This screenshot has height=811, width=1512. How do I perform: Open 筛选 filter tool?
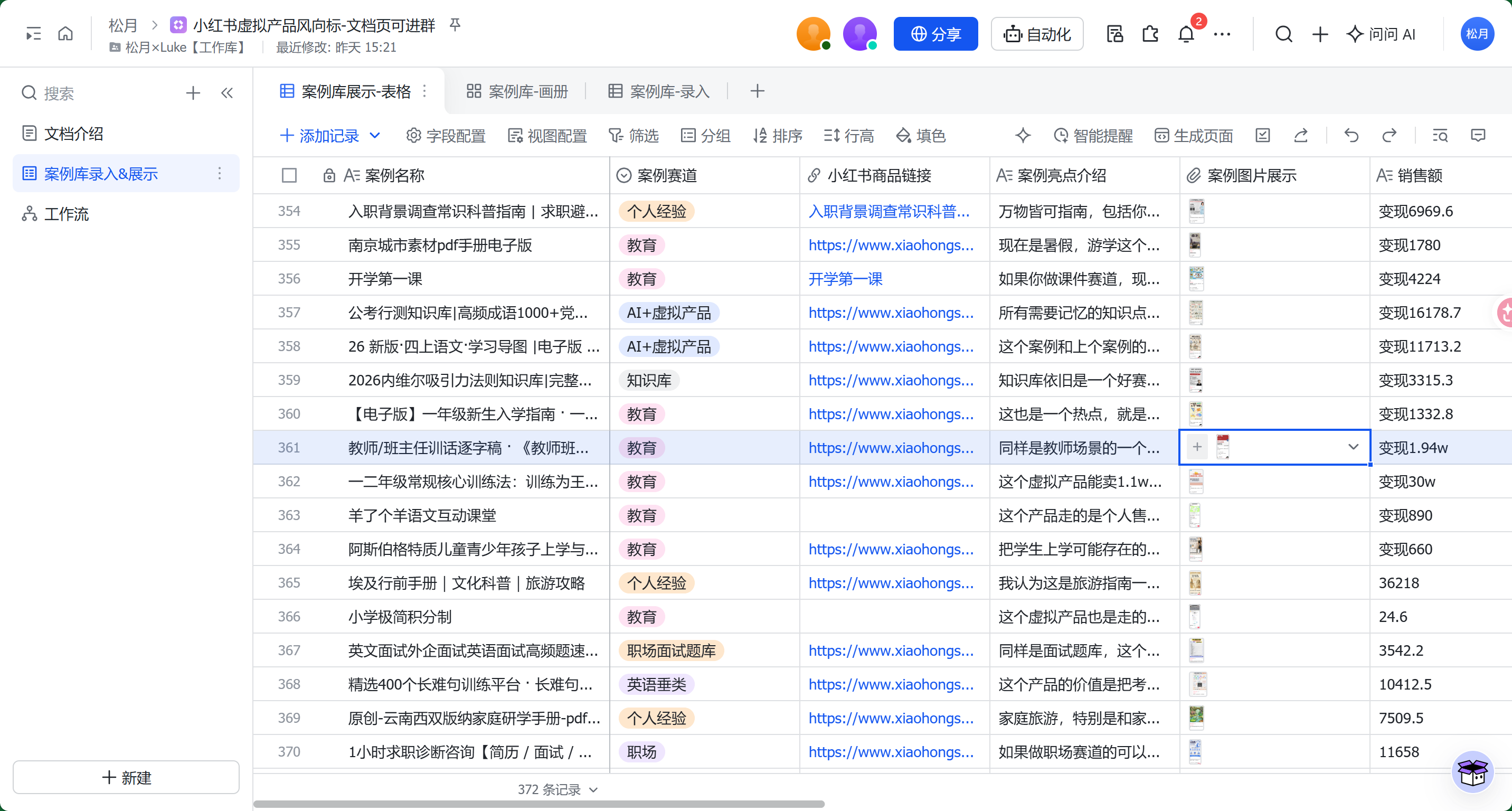click(634, 136)
